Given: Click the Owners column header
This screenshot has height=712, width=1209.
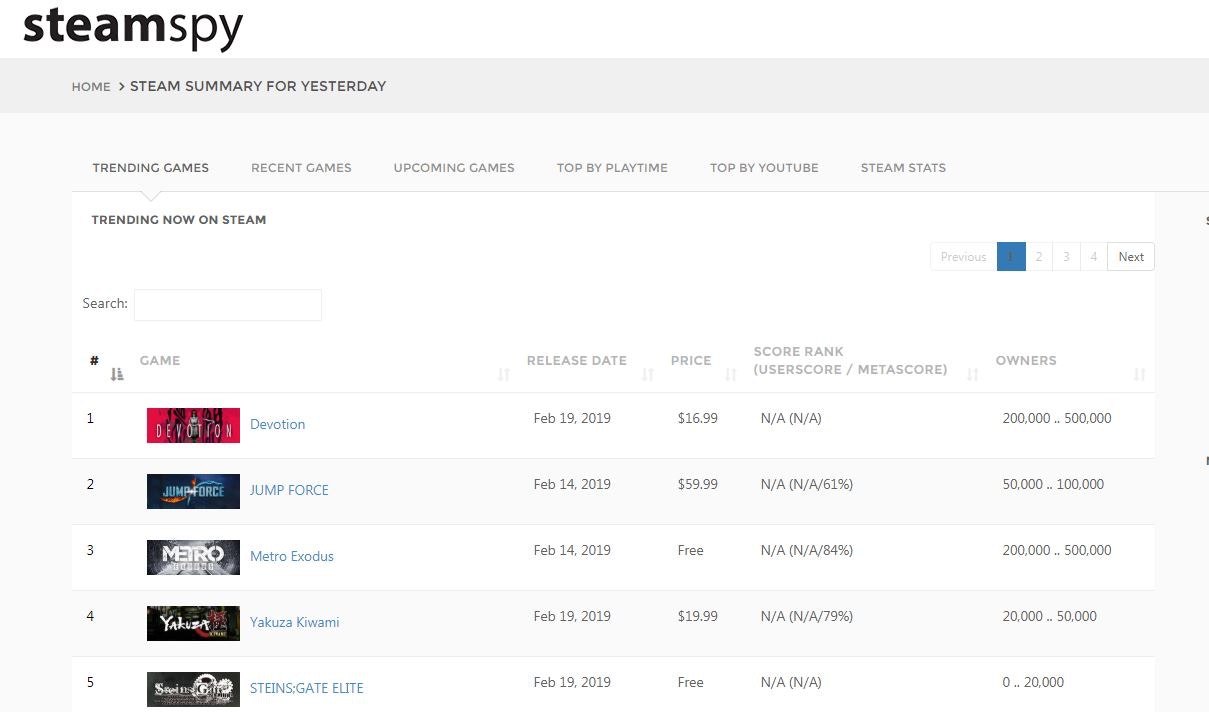Looking at the screenshot, I should [1026, 361].
